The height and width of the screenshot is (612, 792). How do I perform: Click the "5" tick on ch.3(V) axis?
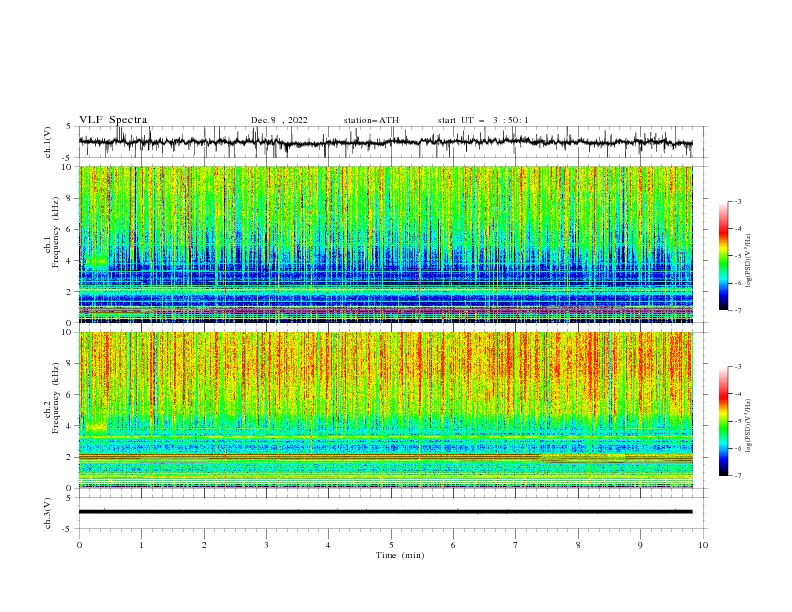(69, 498)
